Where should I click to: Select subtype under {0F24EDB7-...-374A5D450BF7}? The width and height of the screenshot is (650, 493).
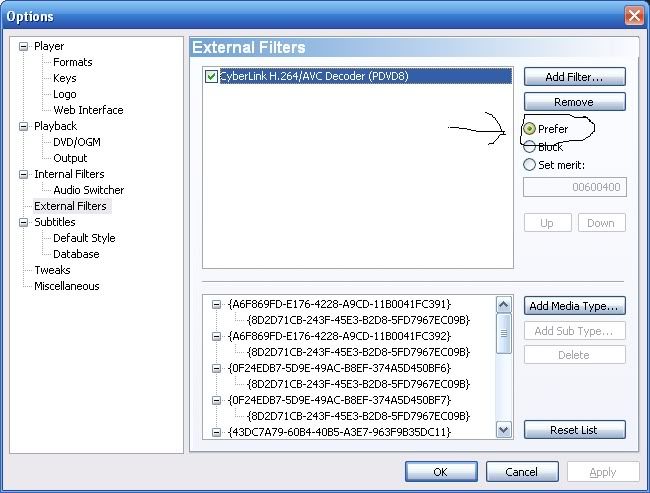(x=358, y=416)
